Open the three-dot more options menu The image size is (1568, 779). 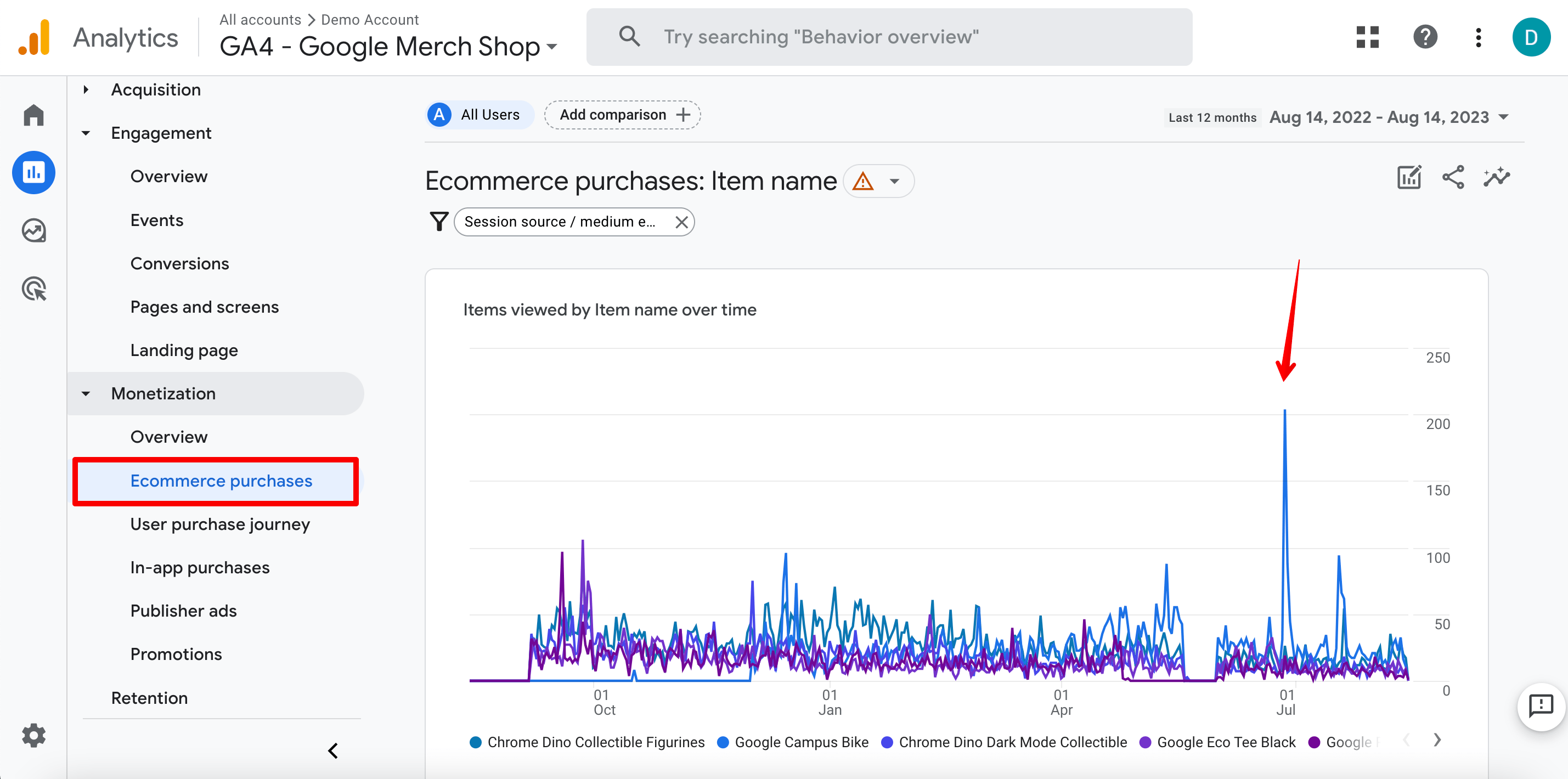pyautogui.click(x=1478, y=37)
